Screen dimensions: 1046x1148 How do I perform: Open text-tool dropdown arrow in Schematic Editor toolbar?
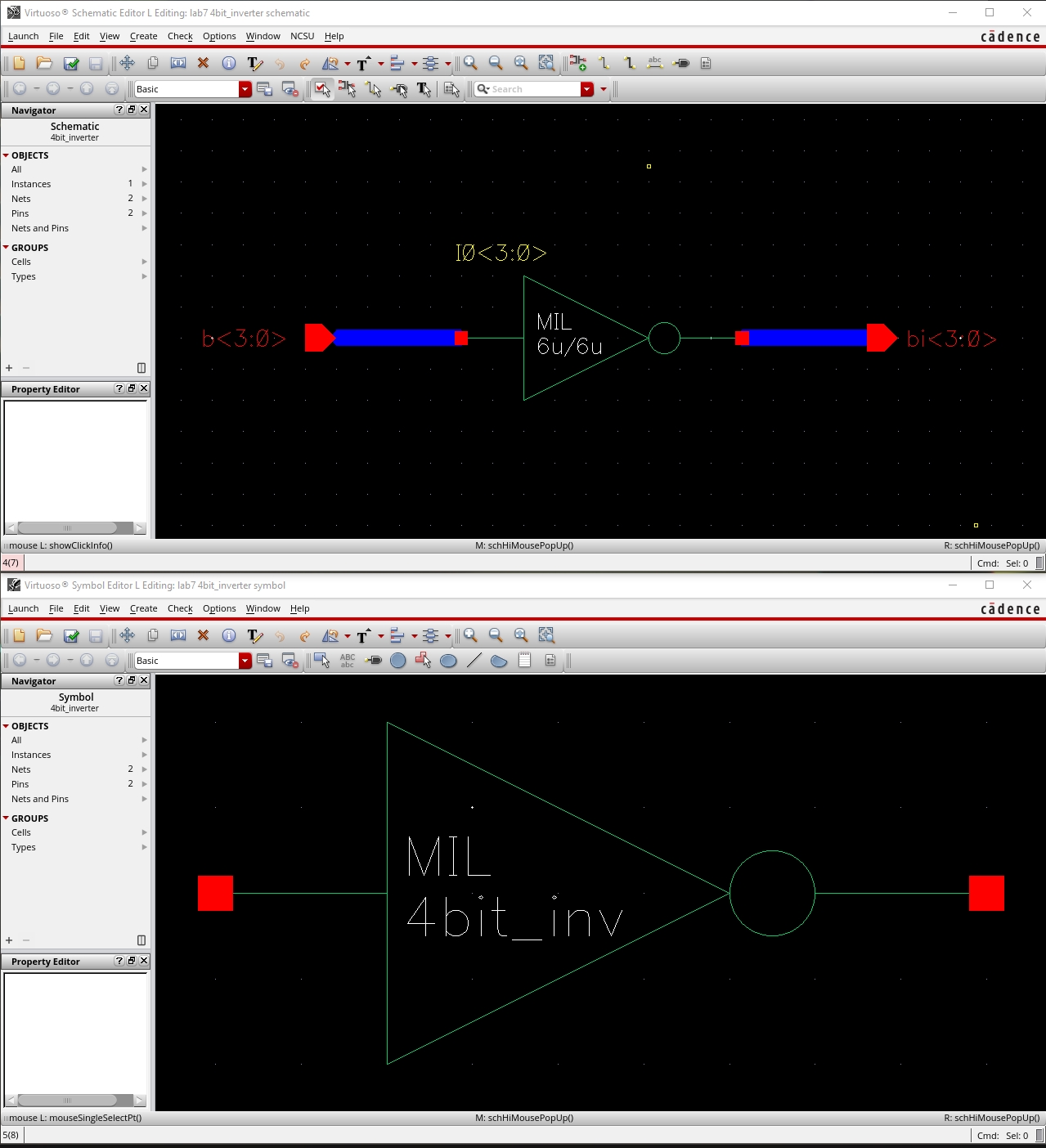point(381,64)
